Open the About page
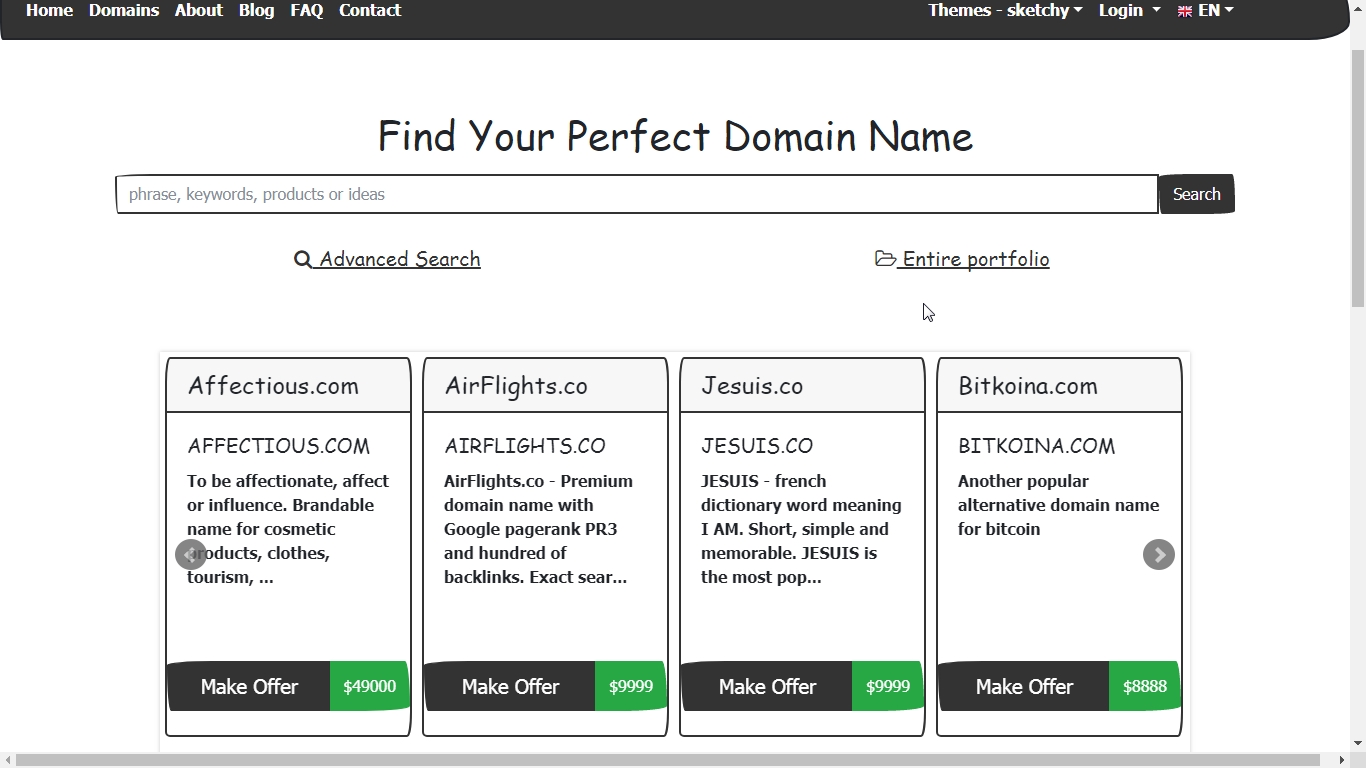 coord(199,10)
